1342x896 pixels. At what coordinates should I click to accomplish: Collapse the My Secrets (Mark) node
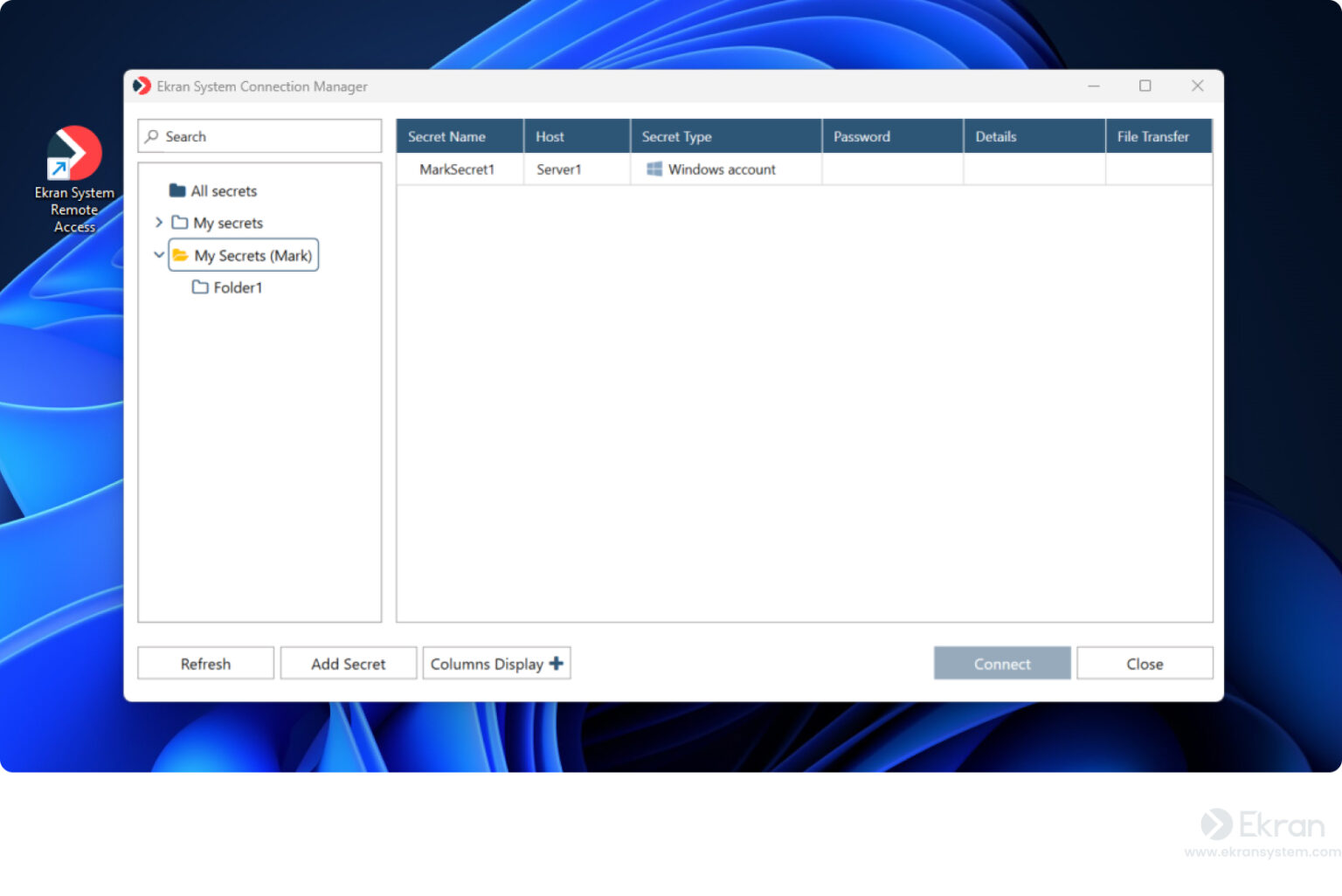coord(159,255)
